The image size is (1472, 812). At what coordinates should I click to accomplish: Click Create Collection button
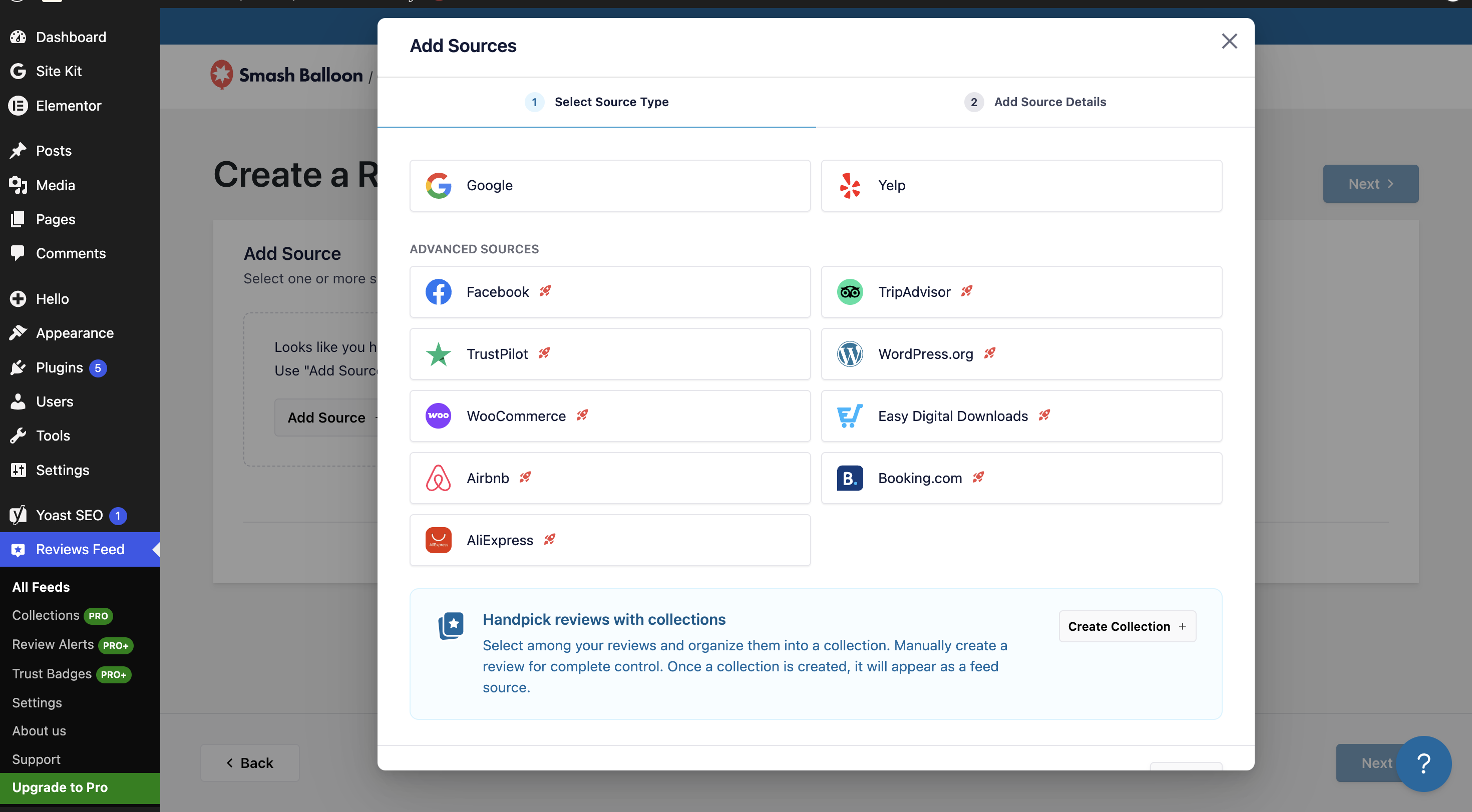tap(1127, 626)
